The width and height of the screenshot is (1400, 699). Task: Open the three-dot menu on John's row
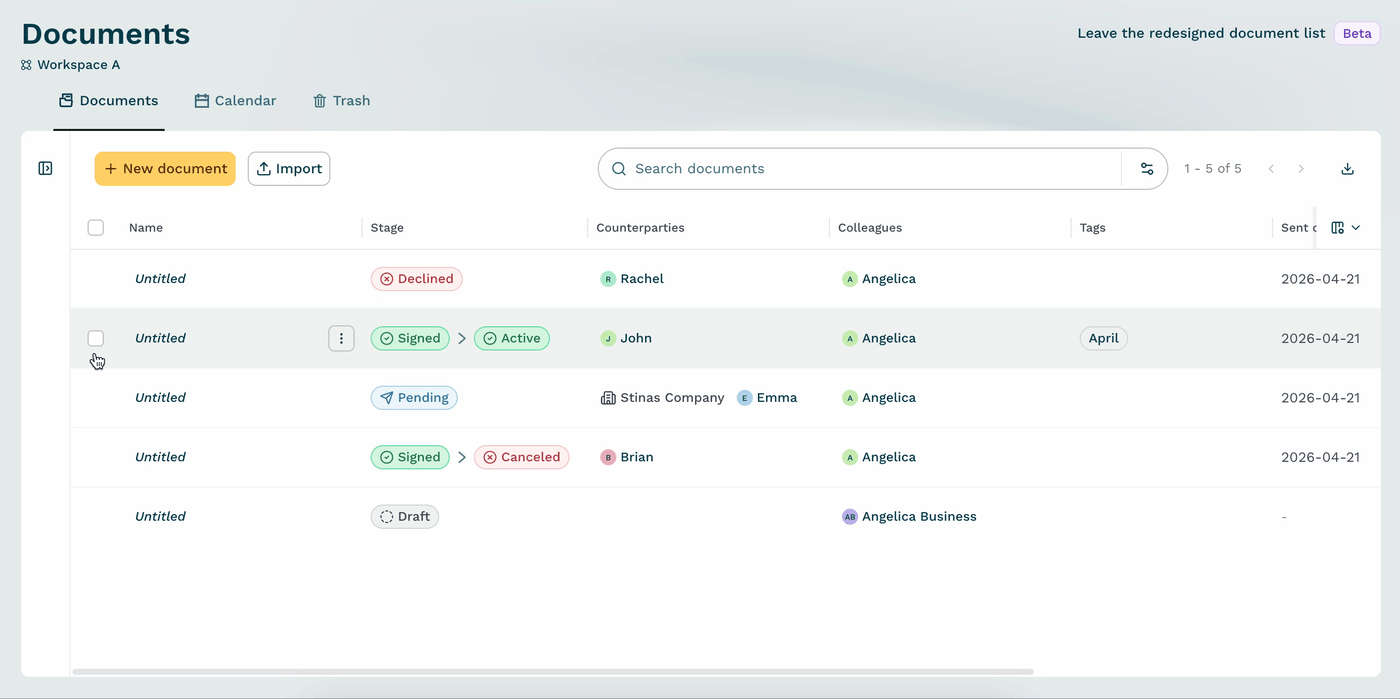click(x=341, y=338)
